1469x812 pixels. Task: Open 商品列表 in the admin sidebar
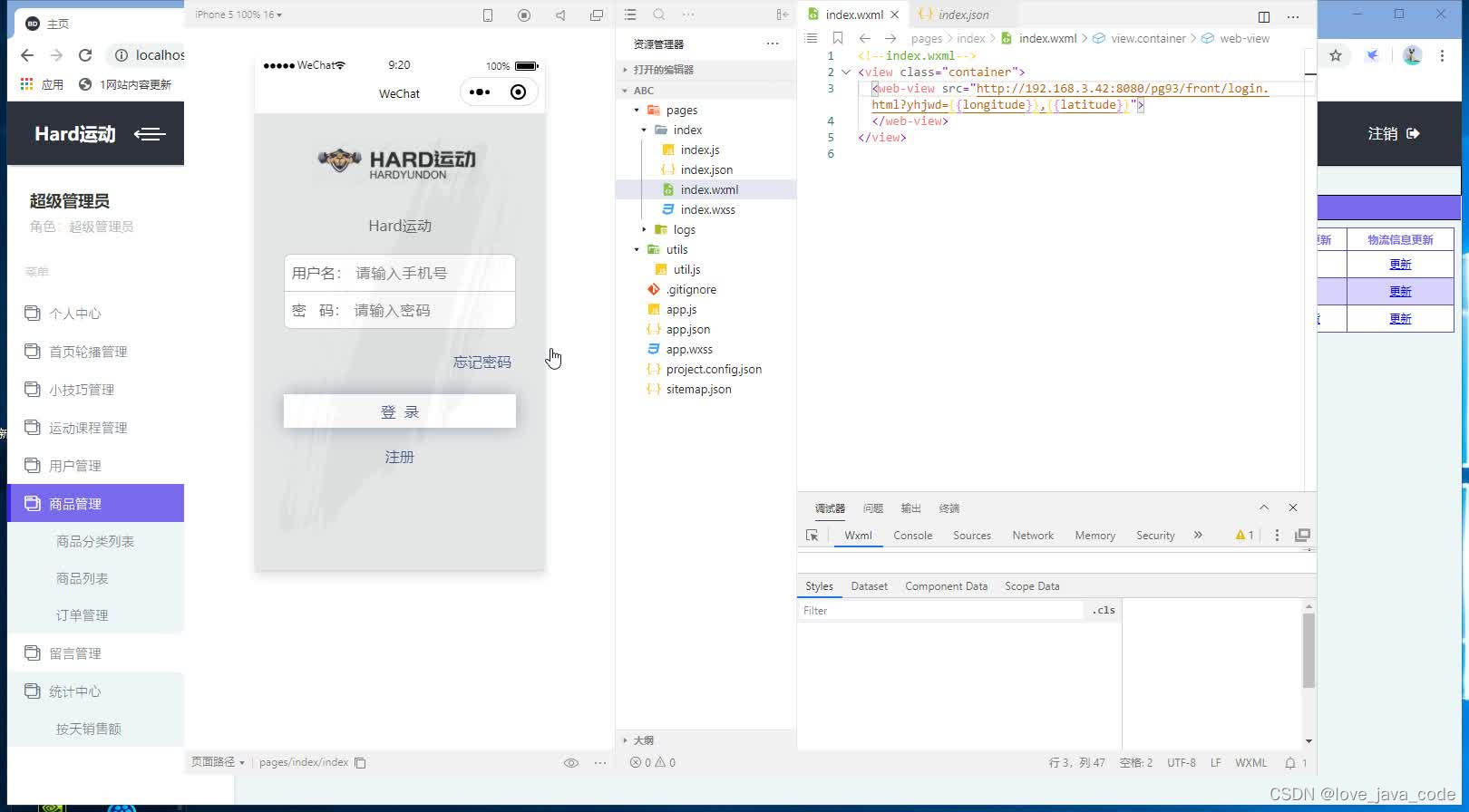83,578
